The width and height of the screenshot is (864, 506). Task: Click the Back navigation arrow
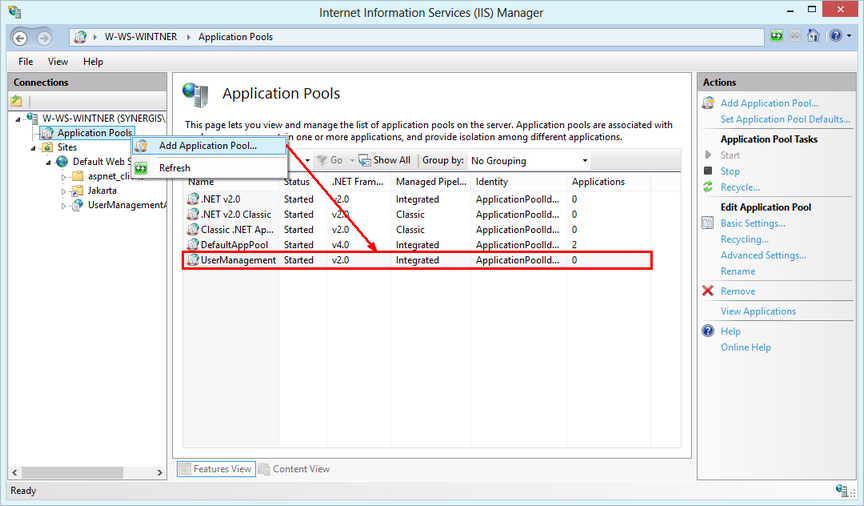tap(20, 37)
